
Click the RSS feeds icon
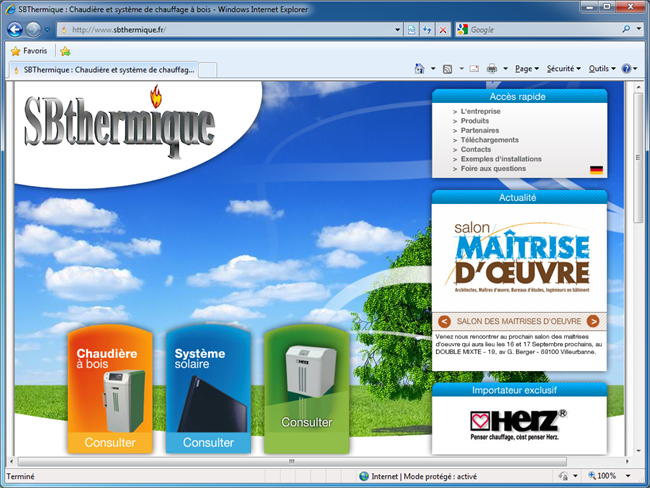[447, 69]
